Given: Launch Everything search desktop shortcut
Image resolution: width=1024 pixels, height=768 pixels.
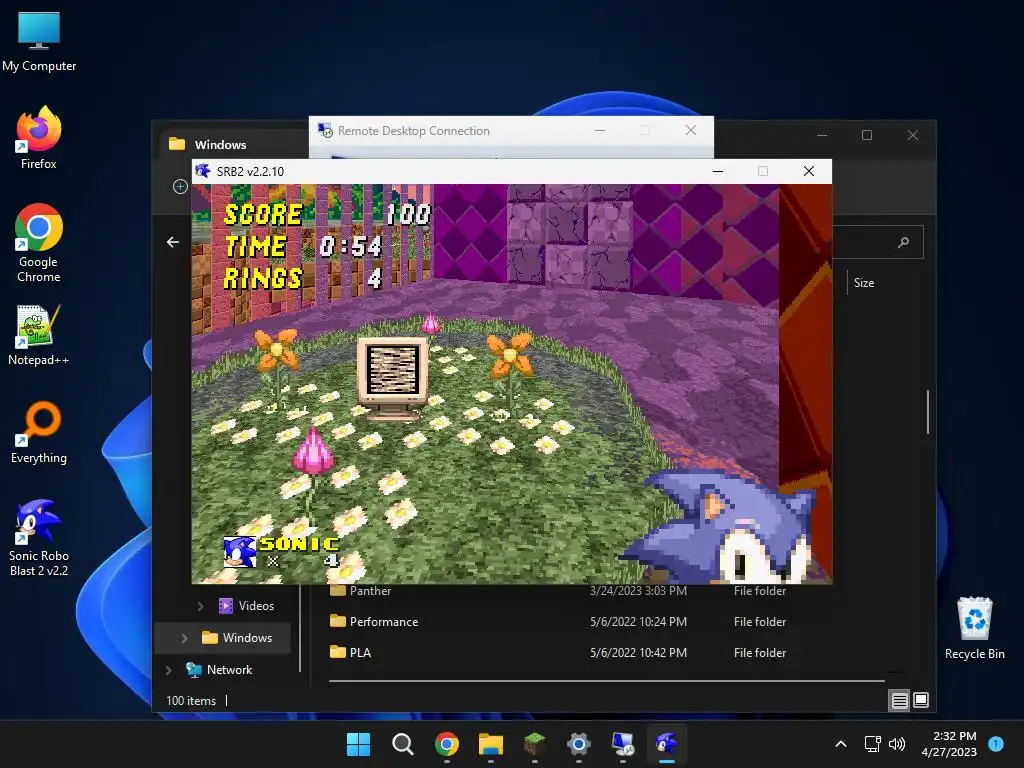Looking at the screenshot, I should pos(39,432).
